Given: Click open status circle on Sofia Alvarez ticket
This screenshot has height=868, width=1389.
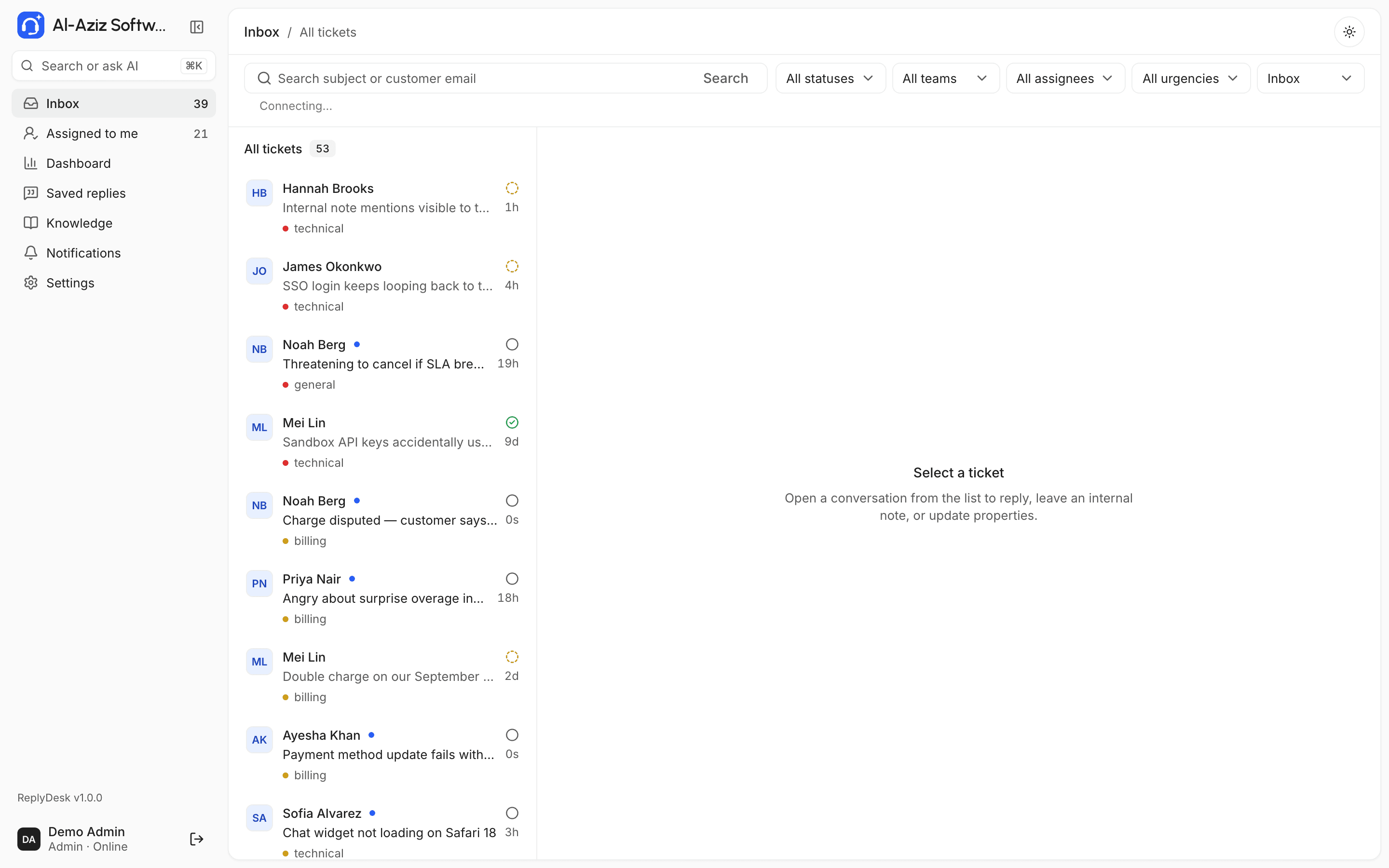Looking at the screenshot, I should click(x=512, y=813).
